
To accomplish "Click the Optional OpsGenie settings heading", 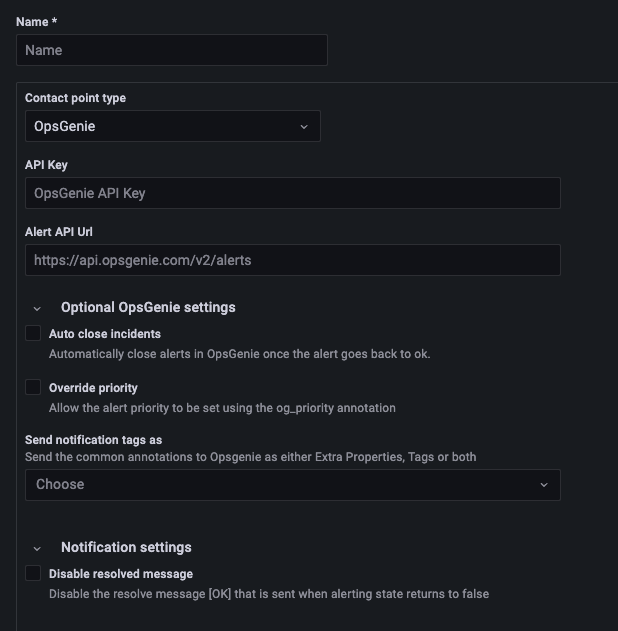I will tap(148, 307).
